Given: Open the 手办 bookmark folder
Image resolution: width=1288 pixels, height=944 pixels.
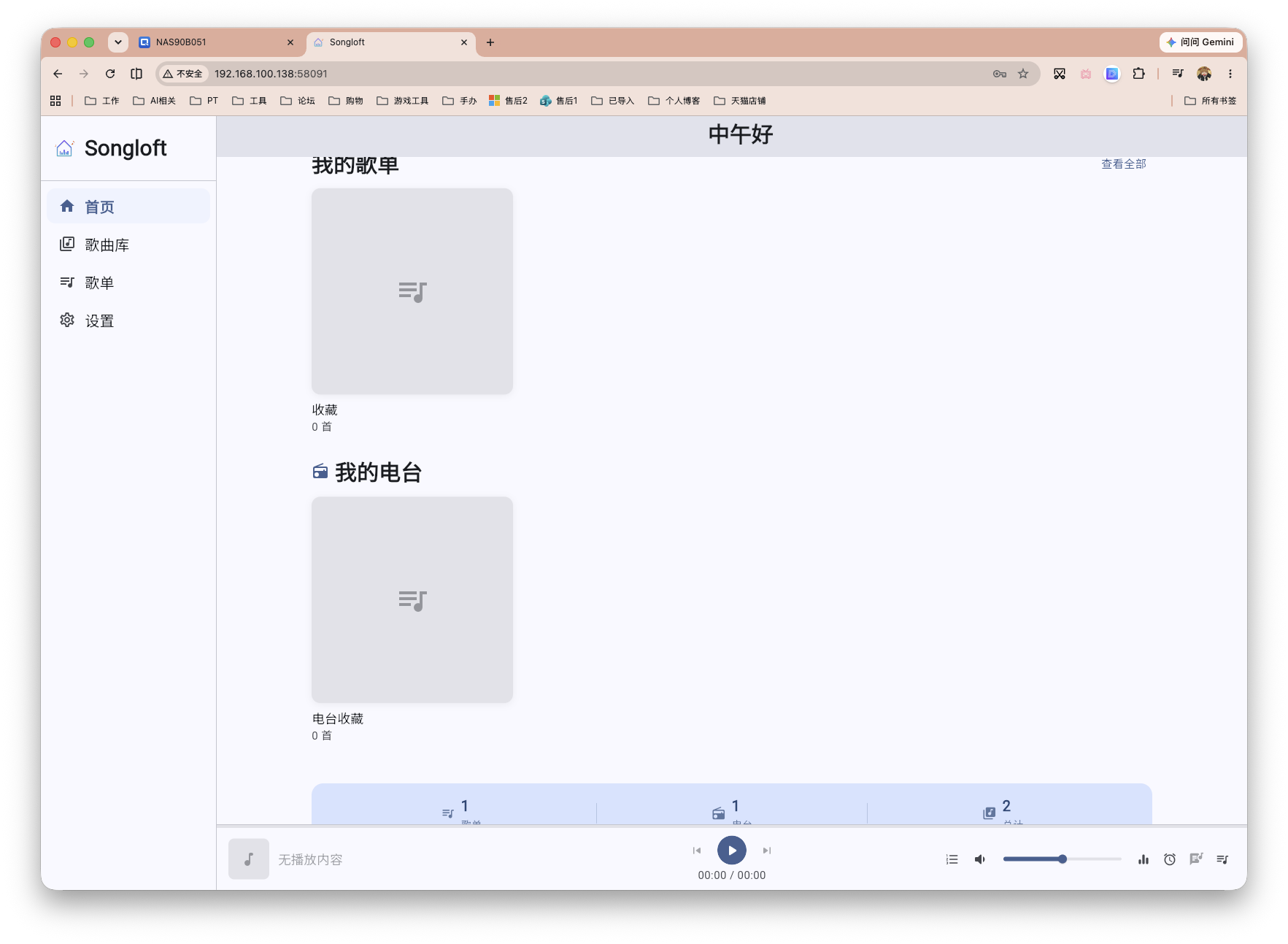Looking at the screenshot, I should click(460, 101).
